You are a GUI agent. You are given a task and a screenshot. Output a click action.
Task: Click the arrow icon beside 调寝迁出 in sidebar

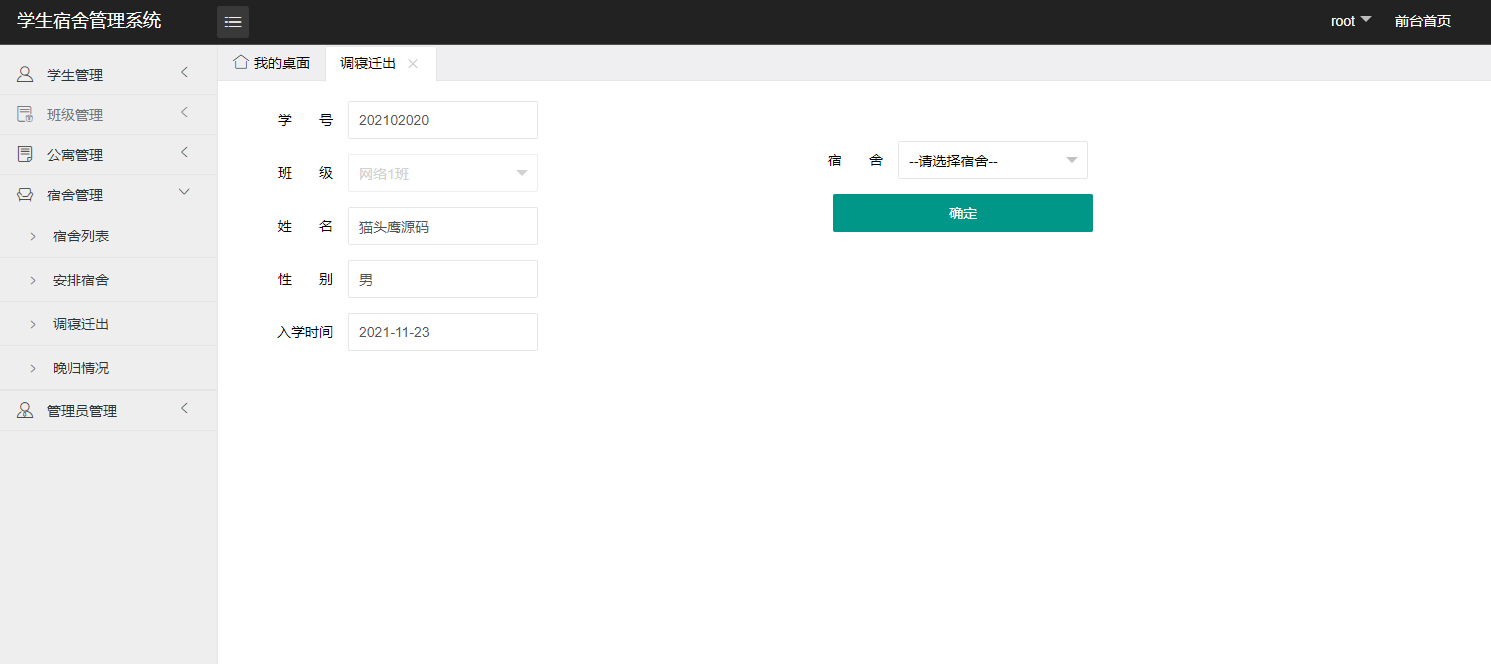point(33,324)
